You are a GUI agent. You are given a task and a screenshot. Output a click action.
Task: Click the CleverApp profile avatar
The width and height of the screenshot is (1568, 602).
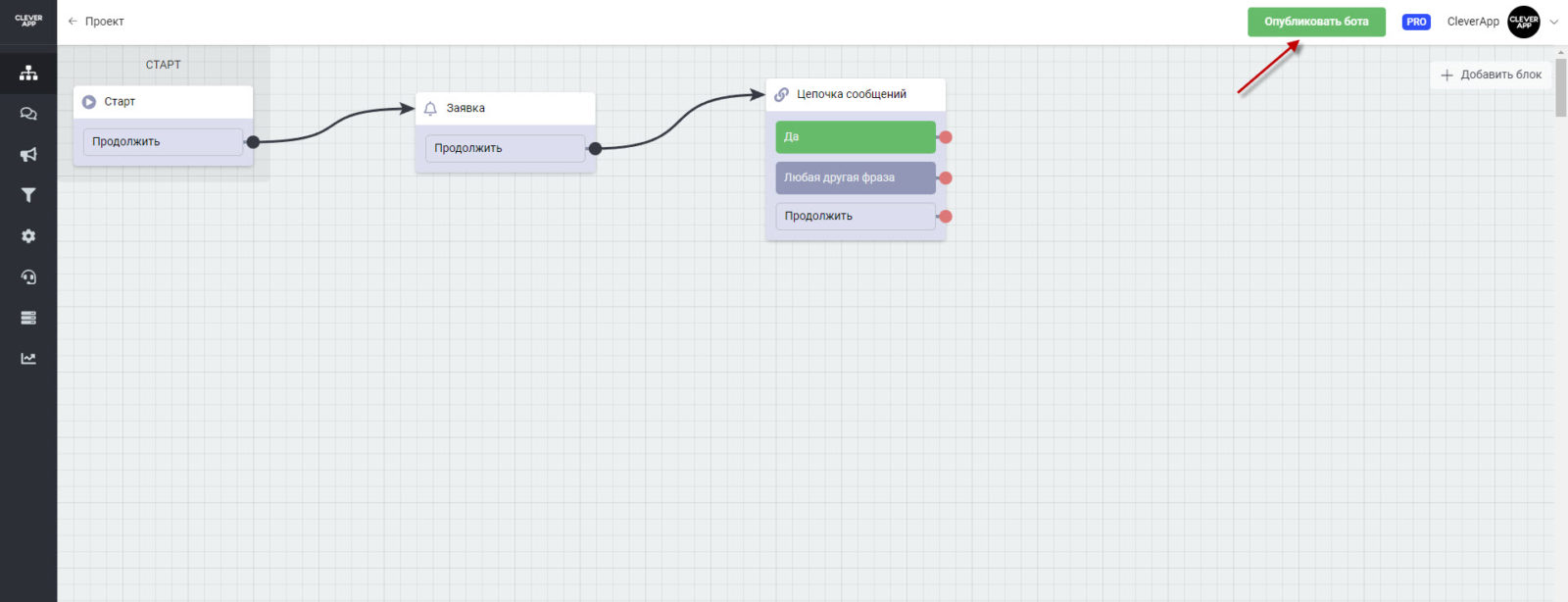(1523, 22)
